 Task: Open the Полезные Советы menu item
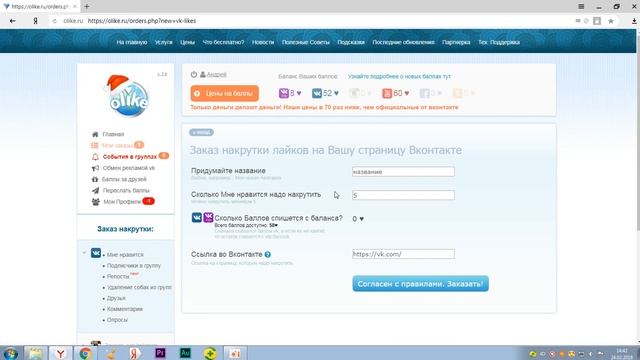point(306,42)
